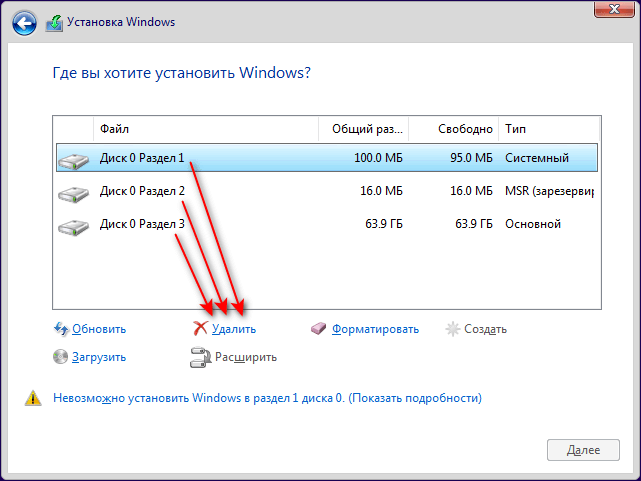Click the Extend (Расширить) partition icon

click(199, 356)
